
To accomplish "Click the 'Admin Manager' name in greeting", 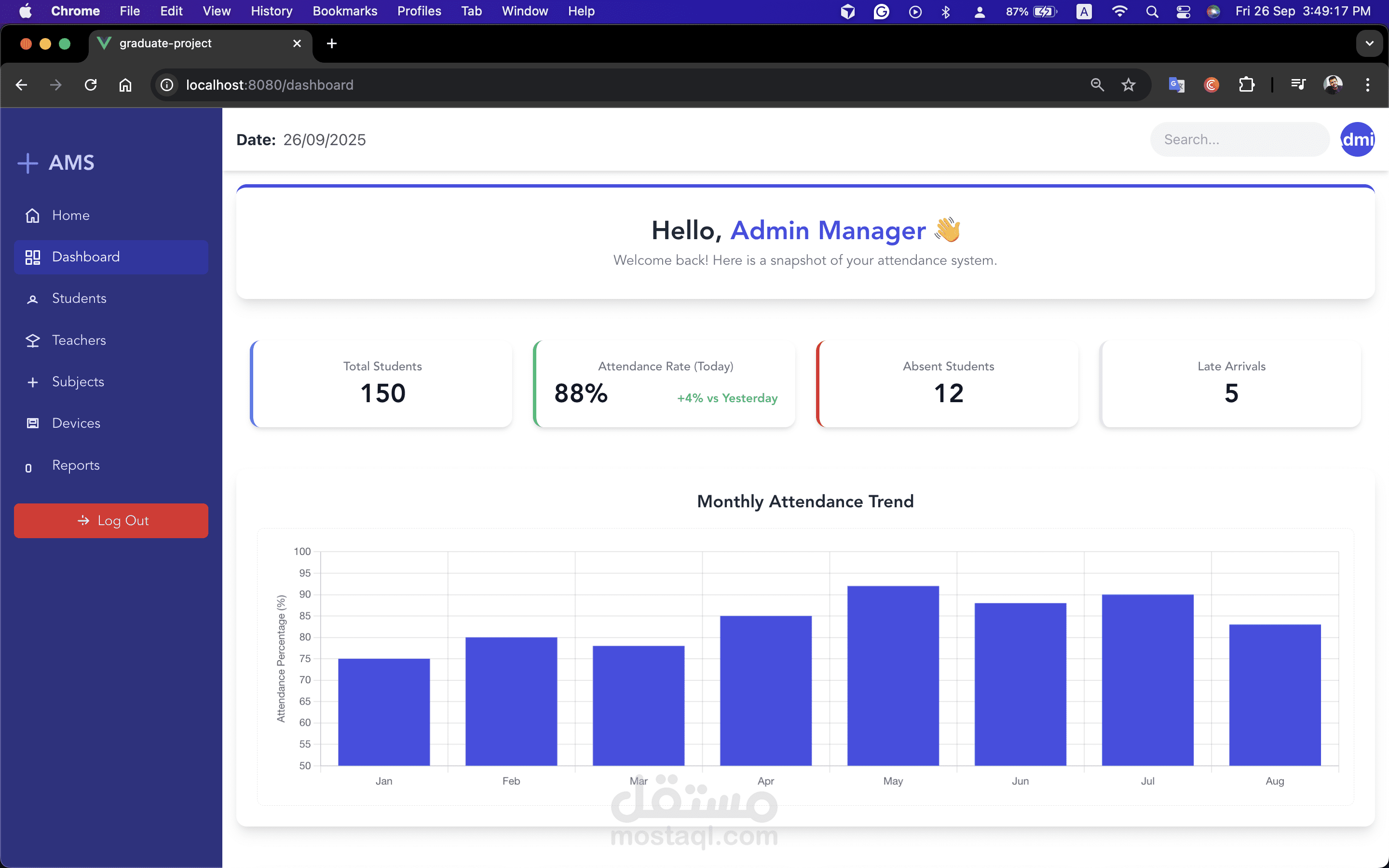I will click(828, 230).
